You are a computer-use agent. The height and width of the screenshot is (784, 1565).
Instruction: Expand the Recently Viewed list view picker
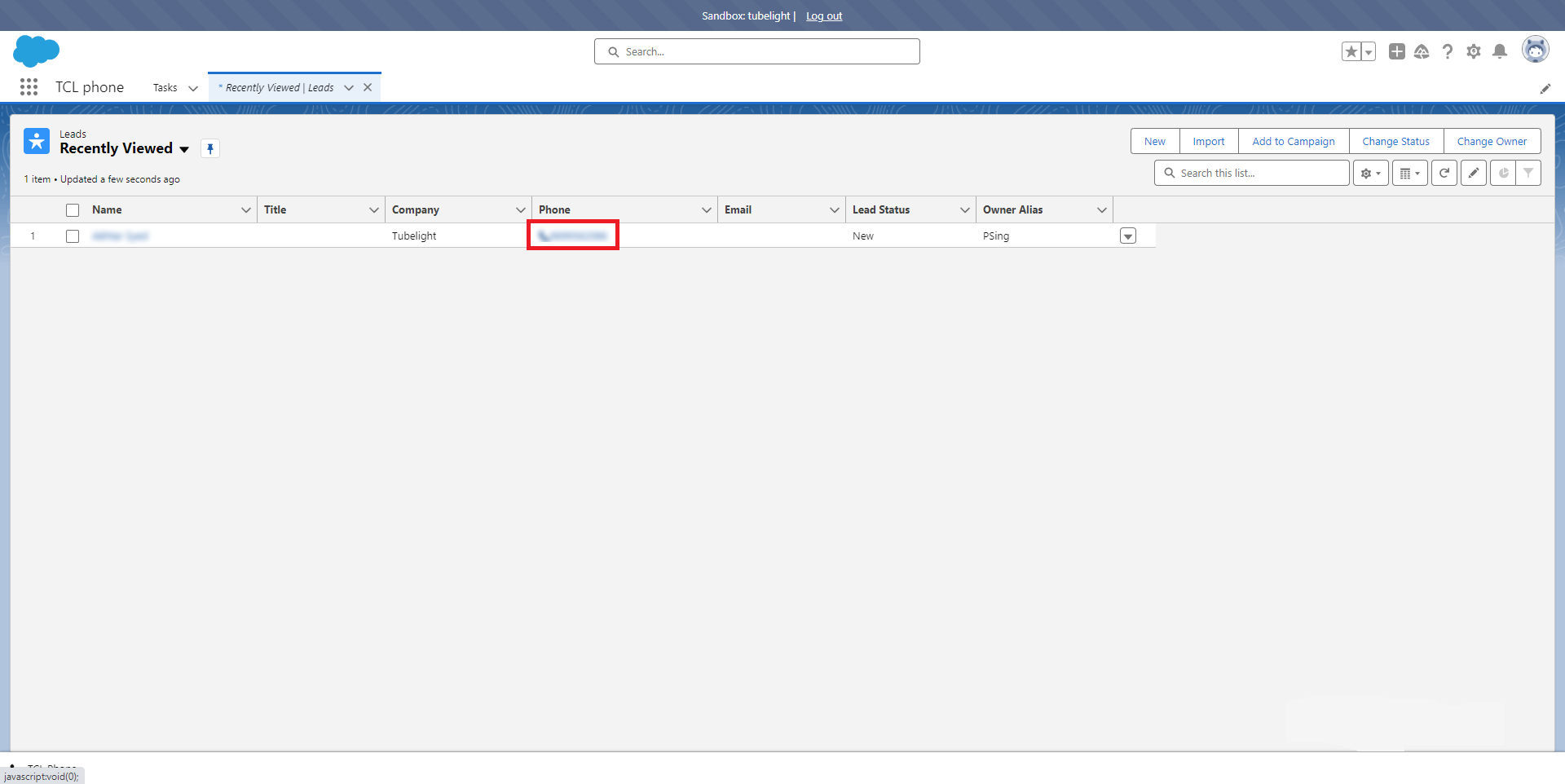click(184, 149)
